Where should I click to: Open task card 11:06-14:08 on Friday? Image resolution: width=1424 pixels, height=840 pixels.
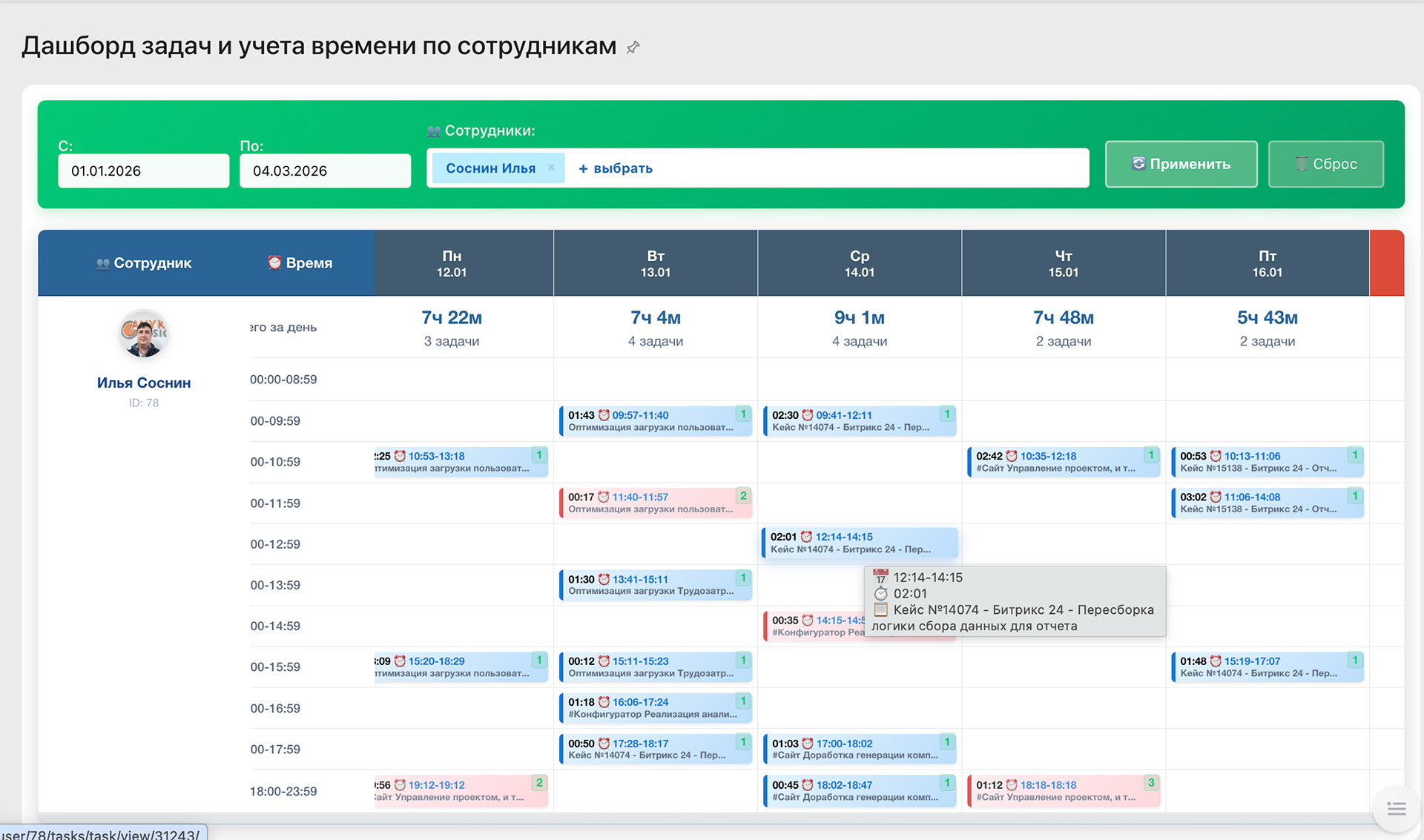[1268, 503]
